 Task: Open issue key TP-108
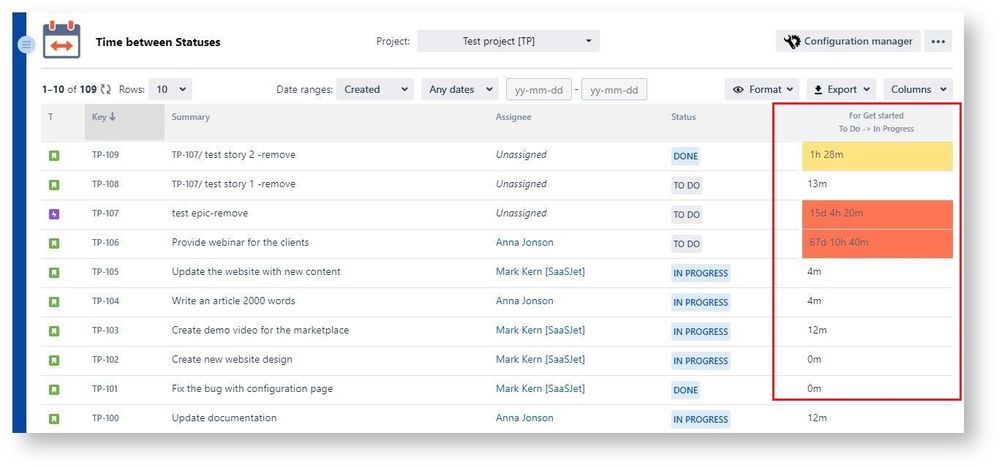105,184
